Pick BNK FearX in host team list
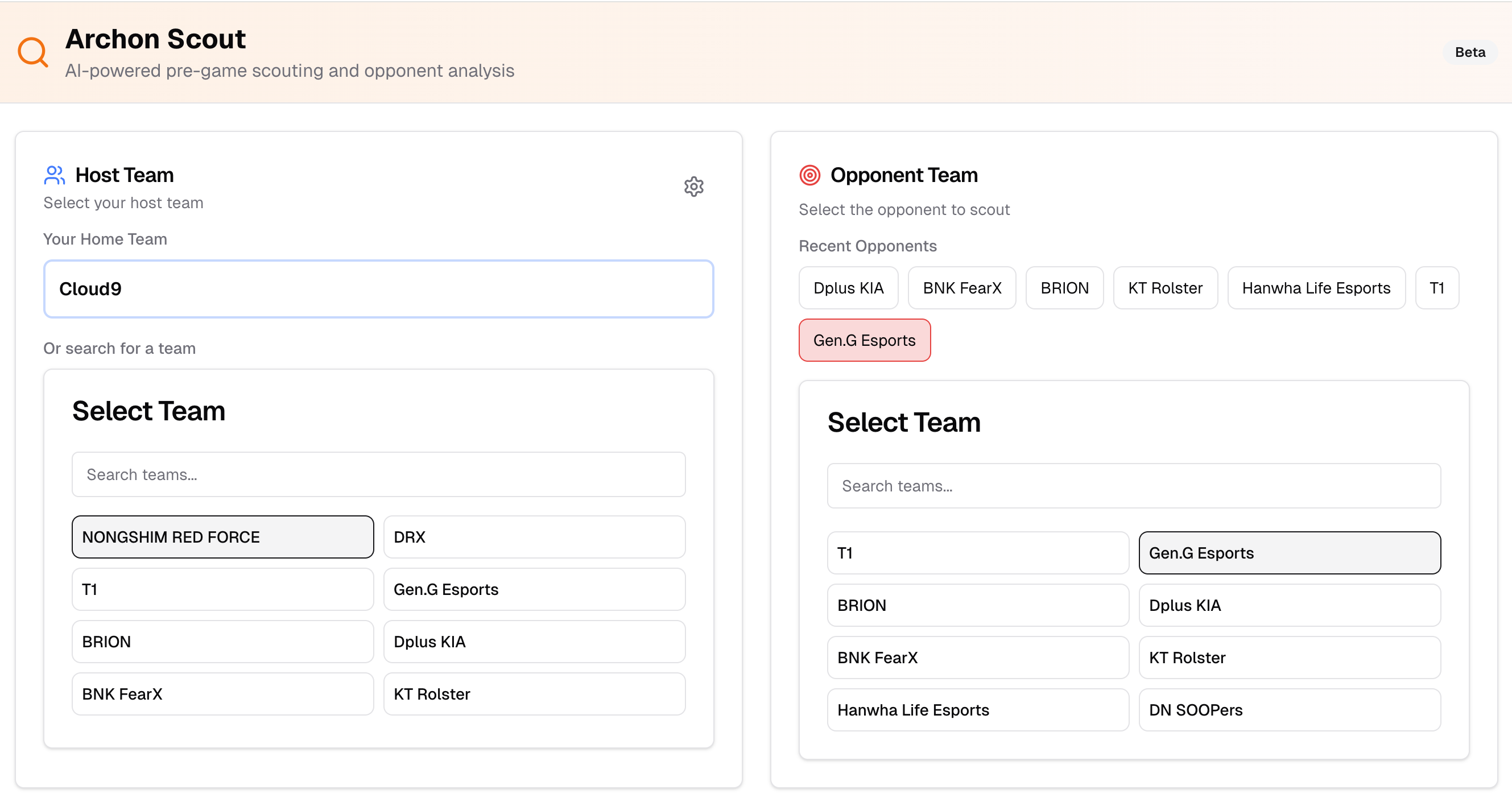The image size is (1512, 802). (222, 694)
